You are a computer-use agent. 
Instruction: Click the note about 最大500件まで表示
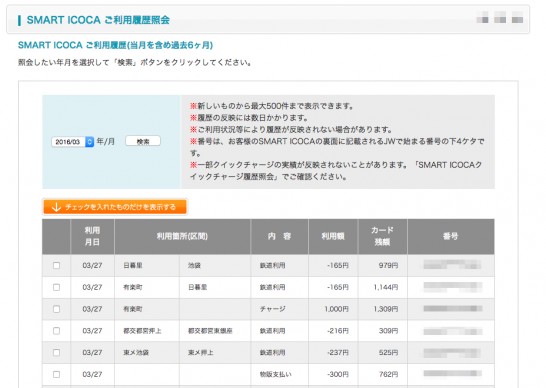pyautogui.click(x=272, y=106)
